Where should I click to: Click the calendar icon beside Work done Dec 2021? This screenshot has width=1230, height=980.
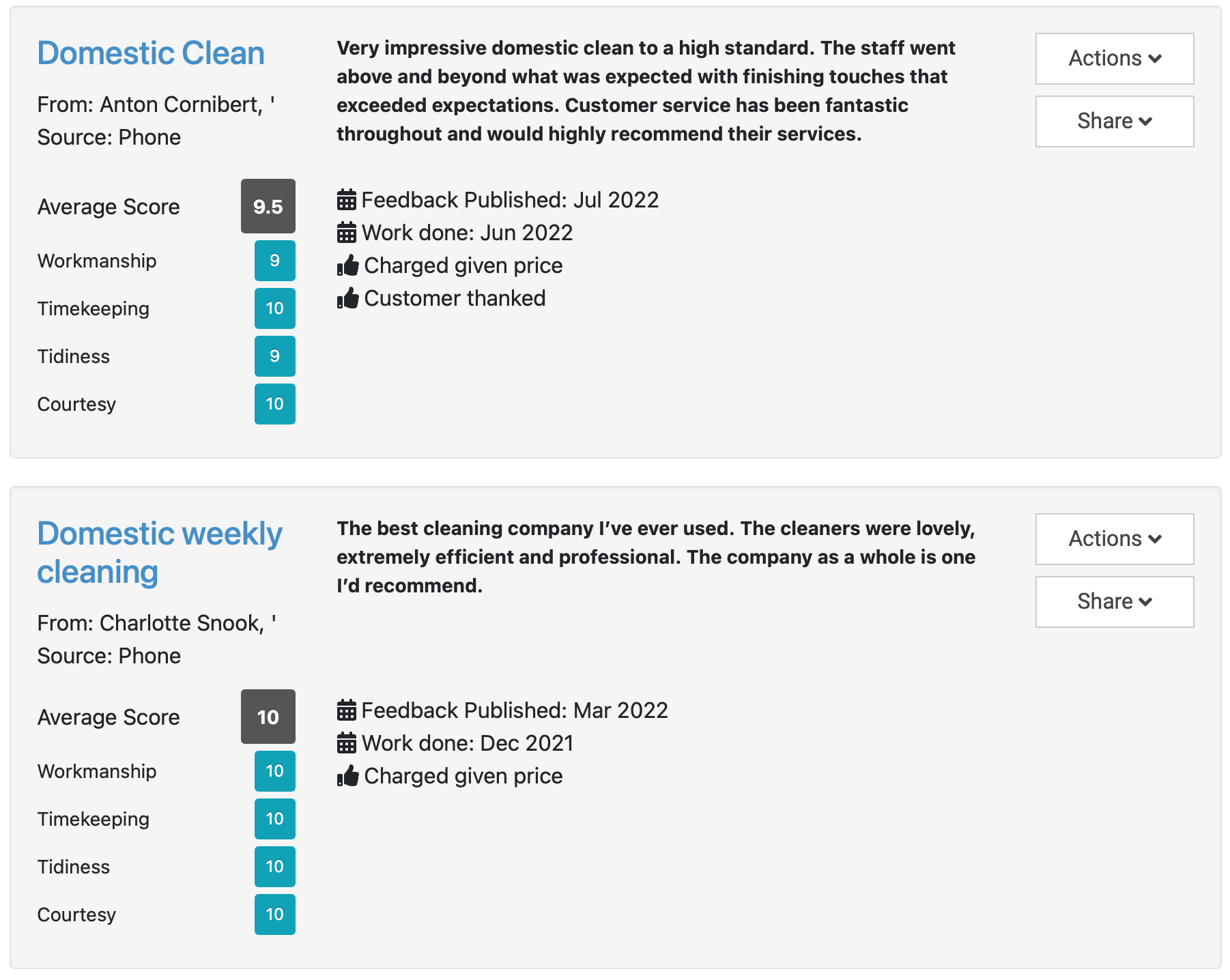(x=347, y=743)
